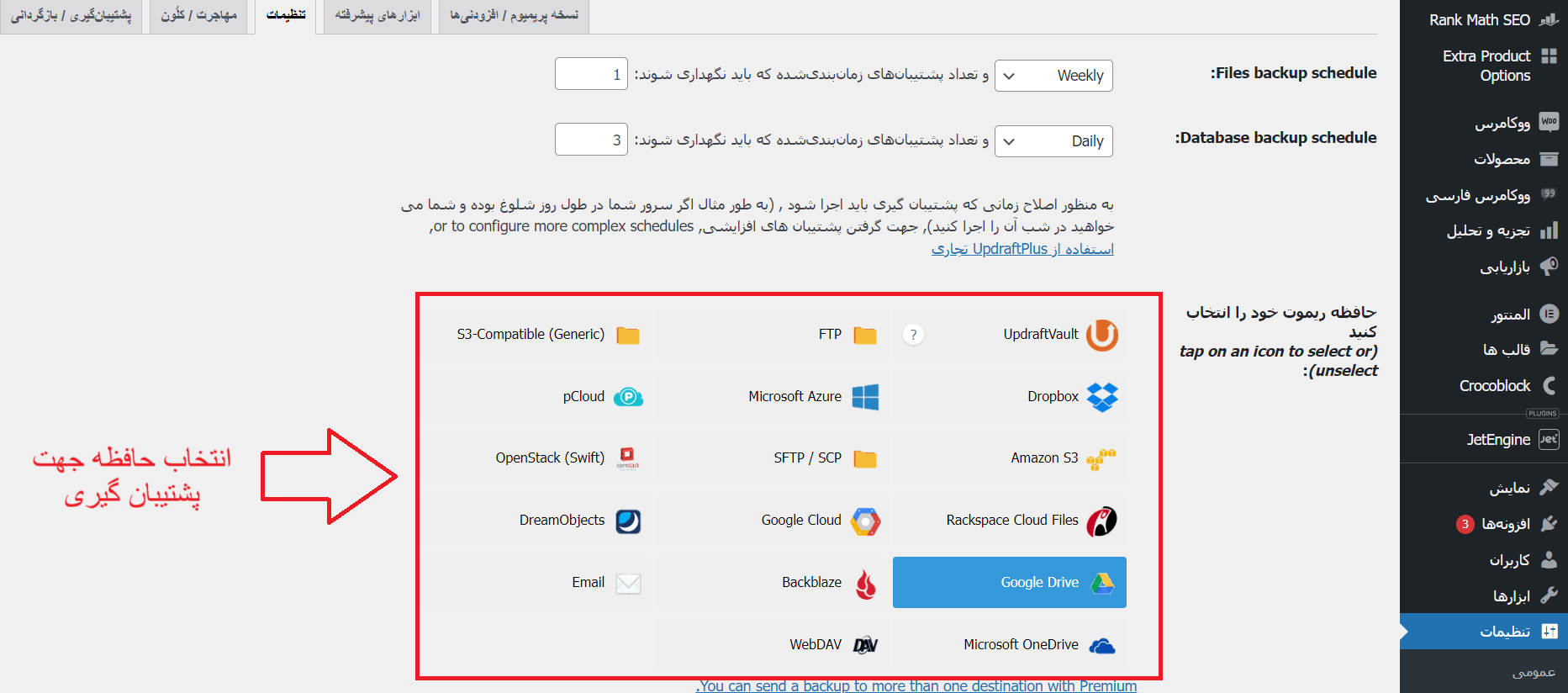Image resolution: width=1568 pixels, height=693 pixels.
Task: Open the مهاجرت / کلون migrate tab
Action: (x=199, y=16)
